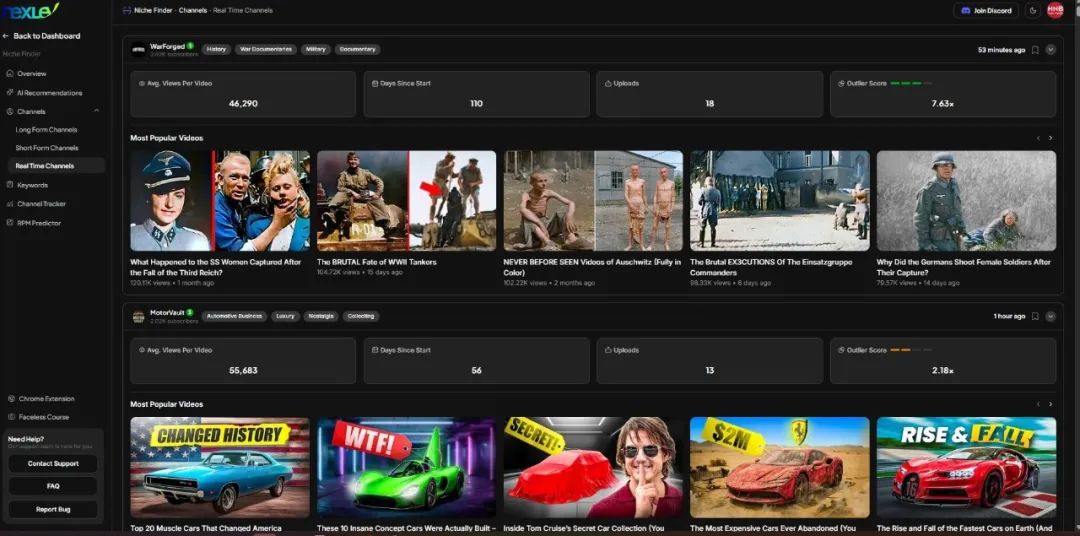The image size is (1080, 536).
Task: Show next WarForged popular videos arrow
Action: pyautogui.click(x=1050, y=138)
